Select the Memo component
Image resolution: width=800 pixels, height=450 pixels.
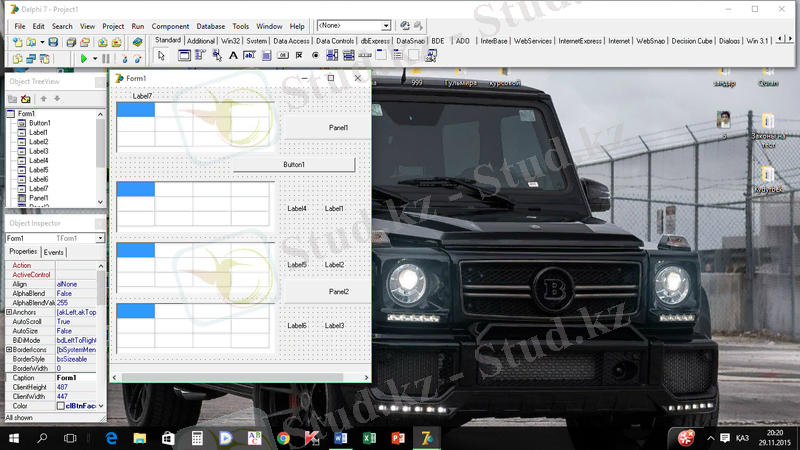point(266,56)
